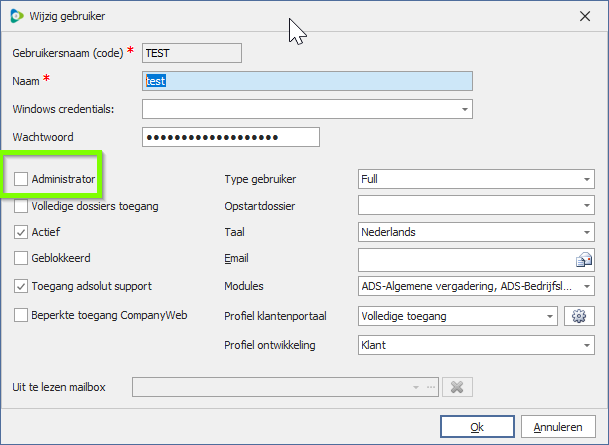This screenshot has width=609, height=445.
Task: Close the Wijzig gebruiker dialog
Action: pos(584,16)
